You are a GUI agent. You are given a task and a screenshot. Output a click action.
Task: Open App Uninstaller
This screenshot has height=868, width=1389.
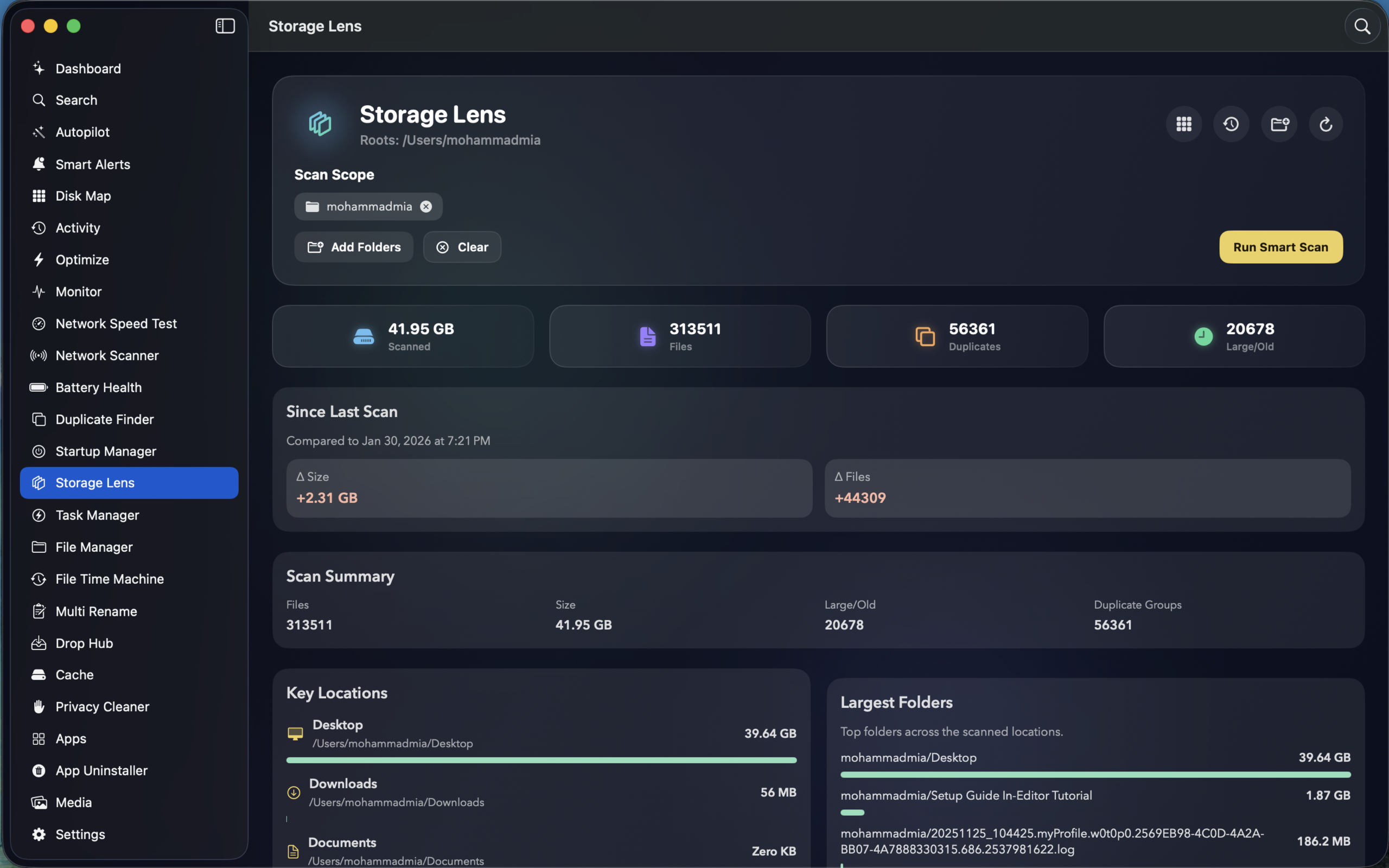pos(129,770)
